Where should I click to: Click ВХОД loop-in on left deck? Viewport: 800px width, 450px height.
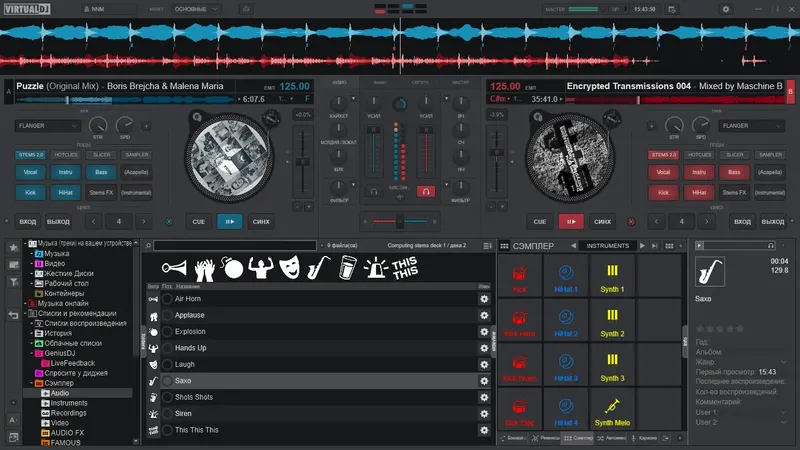28,222
